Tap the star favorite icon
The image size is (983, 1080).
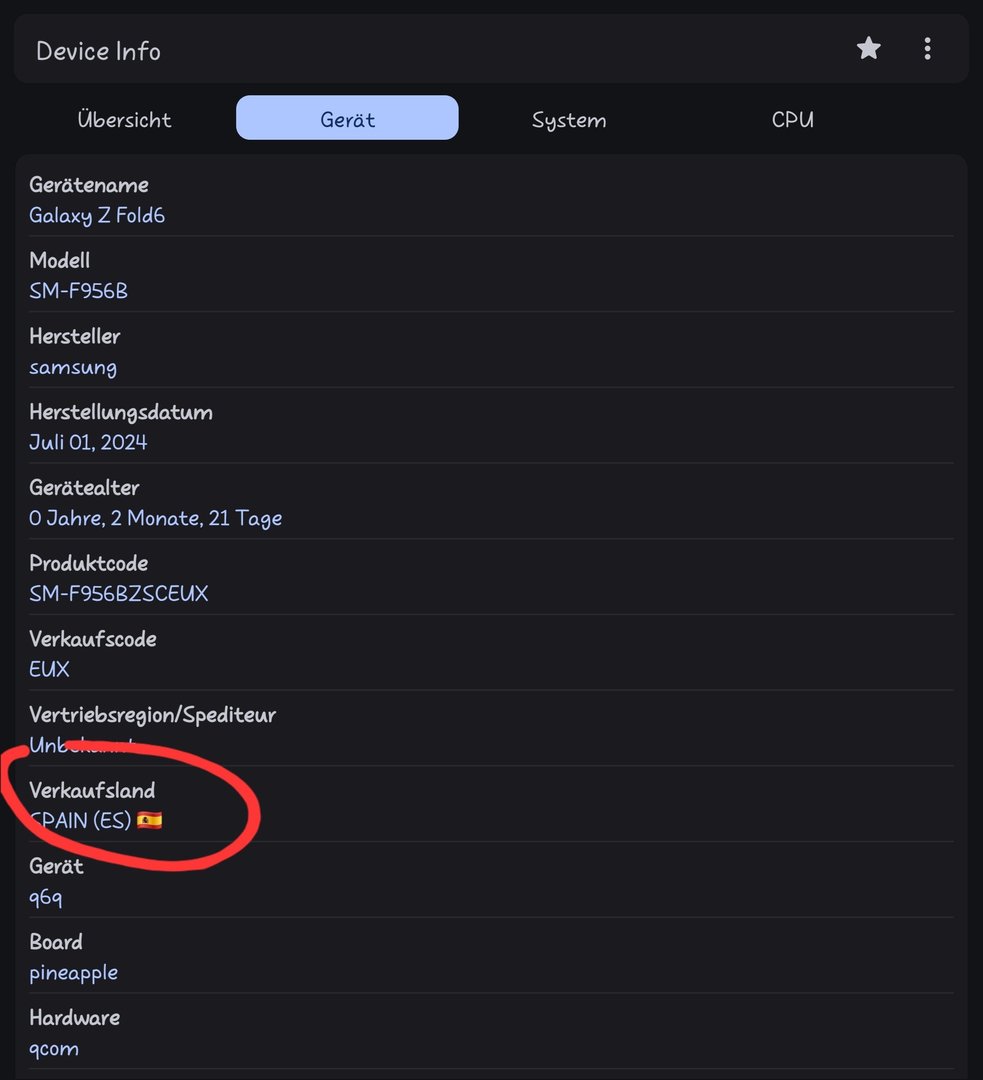[869, 48]
